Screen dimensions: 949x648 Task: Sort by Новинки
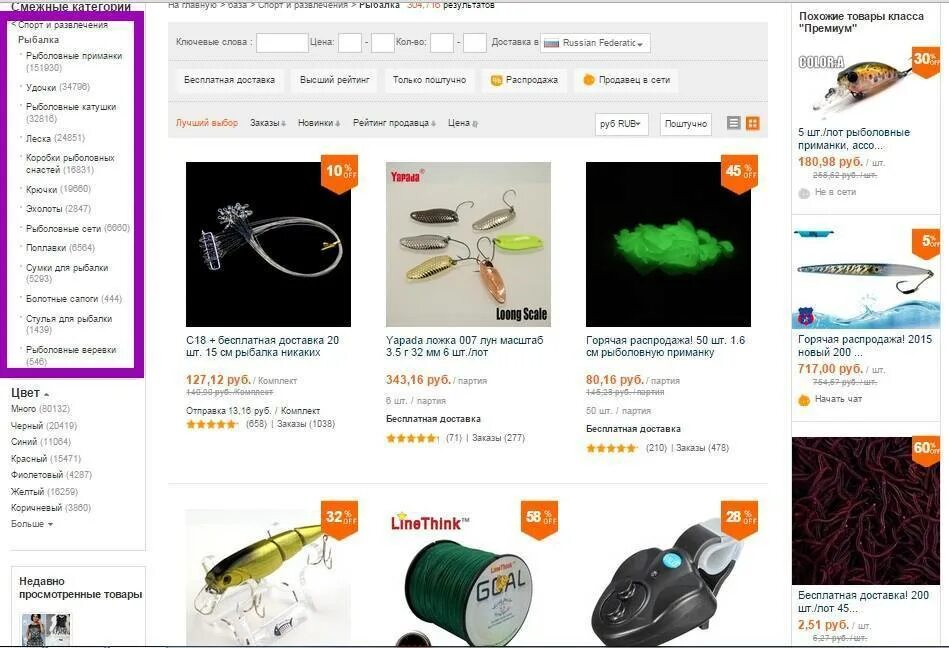click(x=318, y=123)
